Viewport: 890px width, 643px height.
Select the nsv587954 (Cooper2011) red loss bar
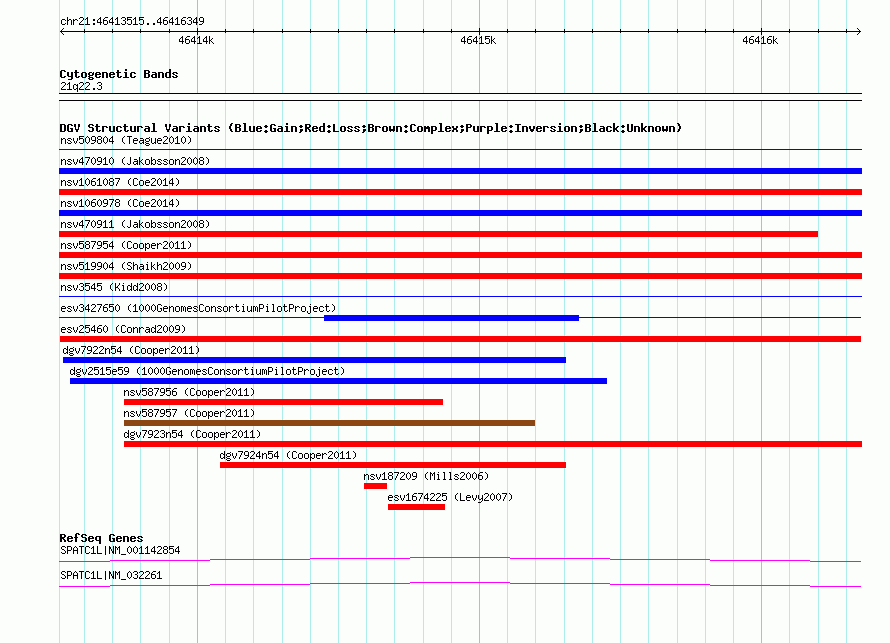(460, 255)
